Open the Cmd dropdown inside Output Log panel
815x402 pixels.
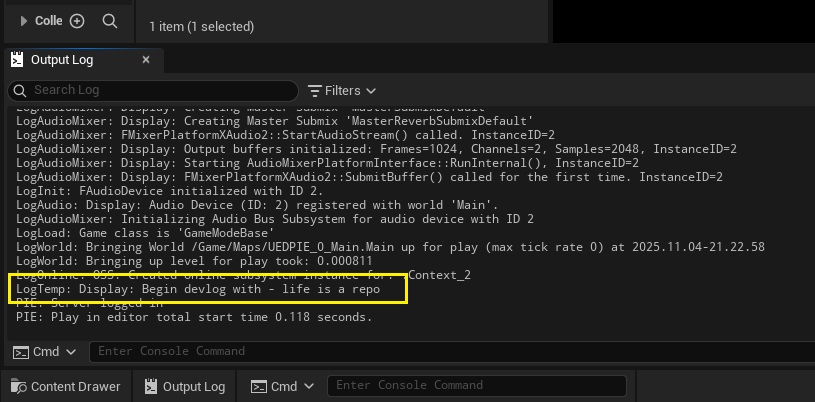(x=43, y=351)
